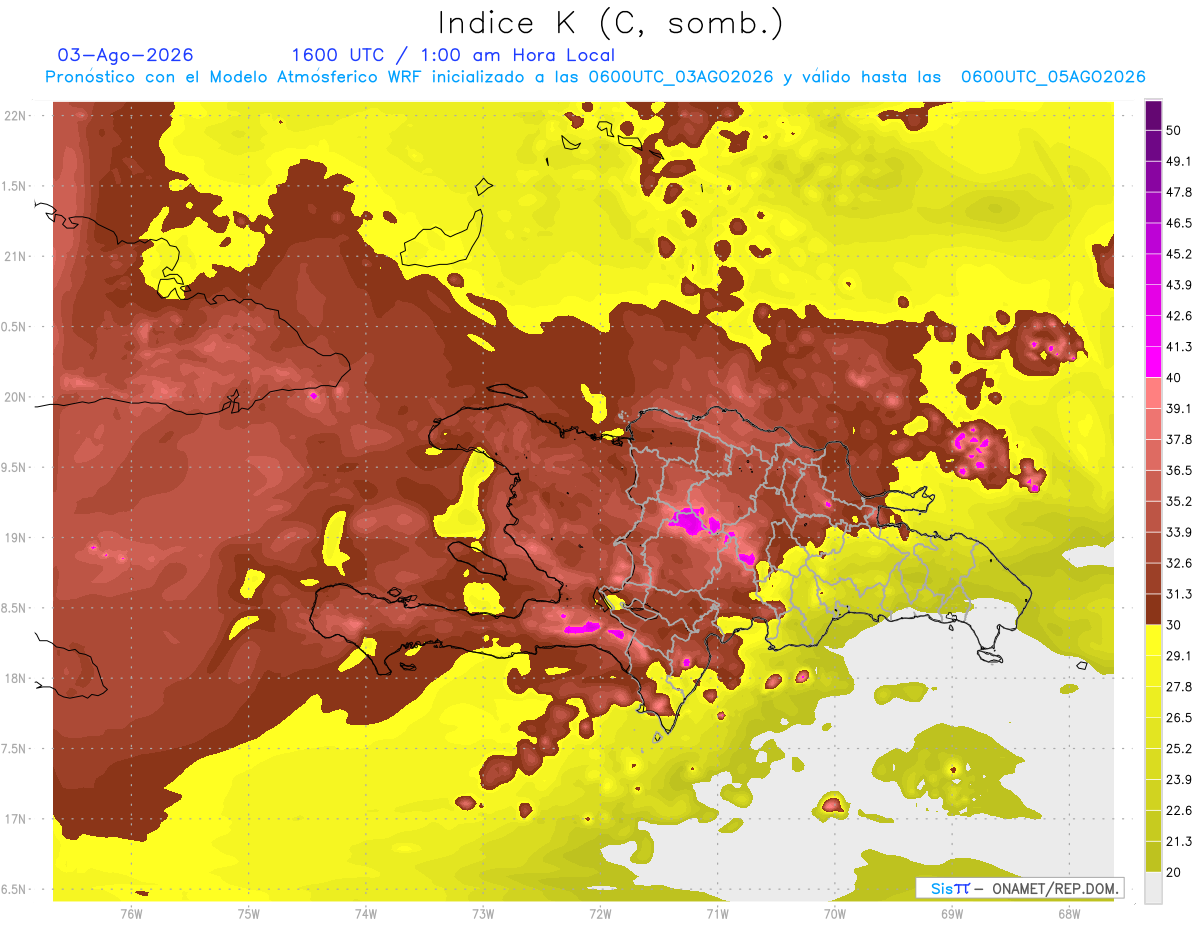1200x927 pixels.
Task: Click the magenta swatch between 40 and 41.3
Action: (1153, 362)
